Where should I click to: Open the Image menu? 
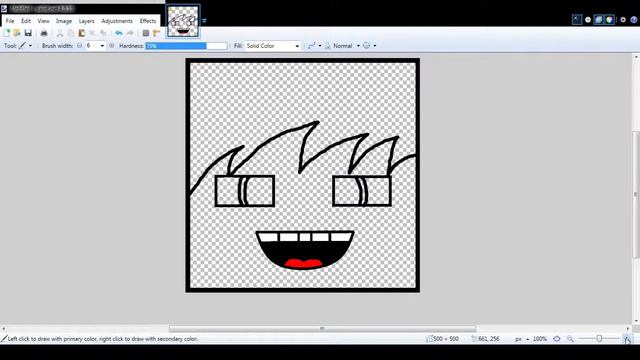click(64, 21)
